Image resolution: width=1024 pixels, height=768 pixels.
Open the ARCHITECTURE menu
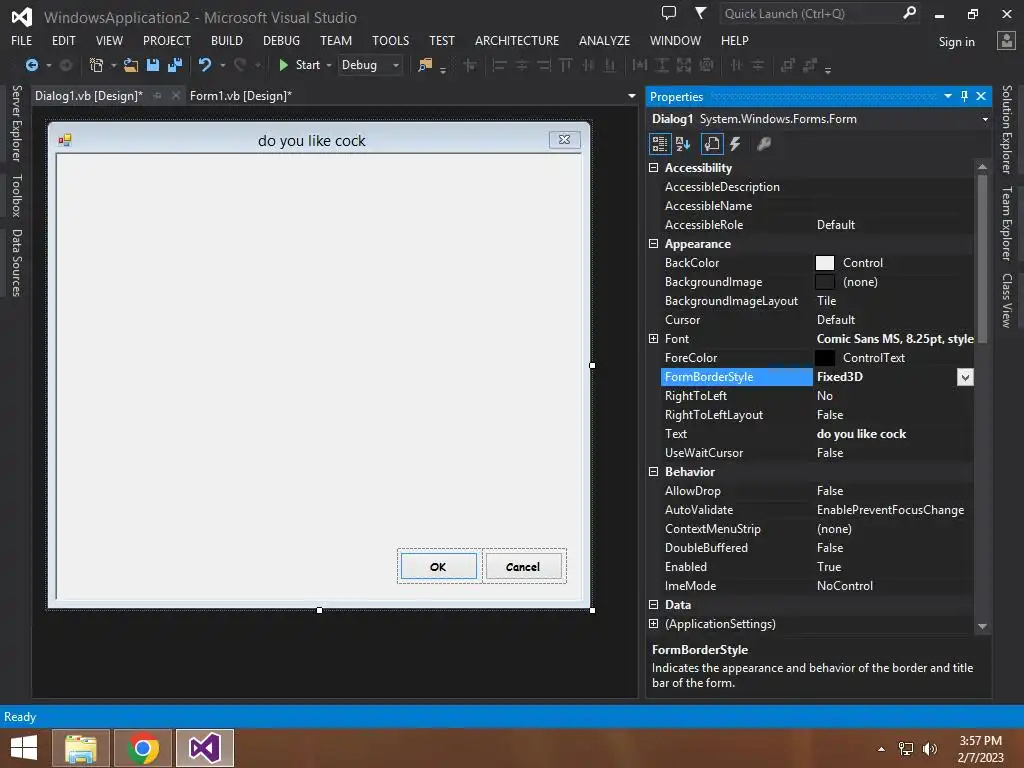coord(517,40)
